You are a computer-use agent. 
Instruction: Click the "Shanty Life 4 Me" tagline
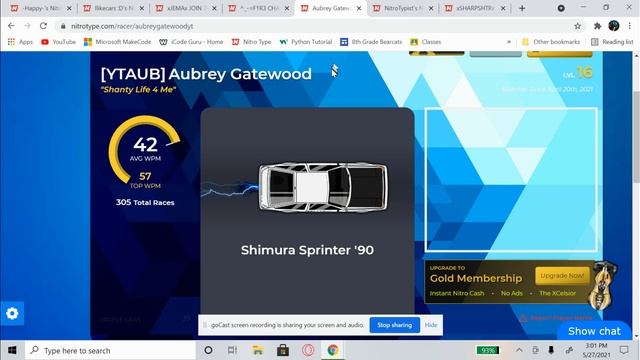click(138, 90)
